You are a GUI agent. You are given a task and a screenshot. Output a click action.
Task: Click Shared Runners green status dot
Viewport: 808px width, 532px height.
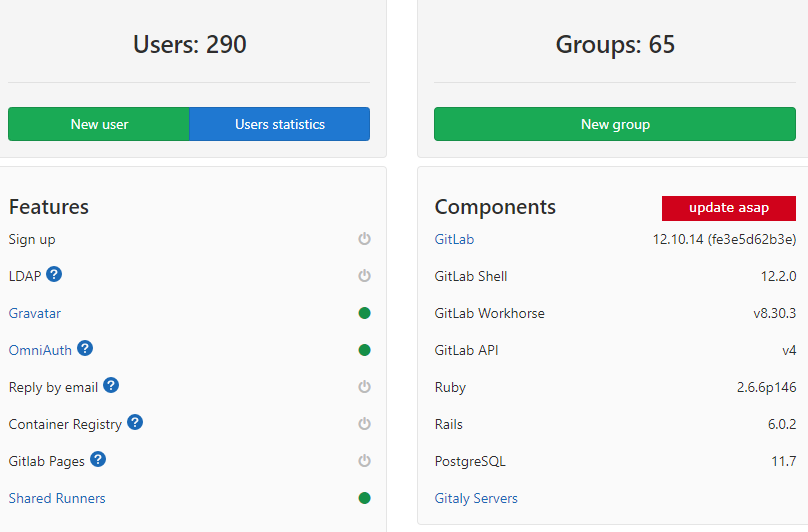click(364, 498)
